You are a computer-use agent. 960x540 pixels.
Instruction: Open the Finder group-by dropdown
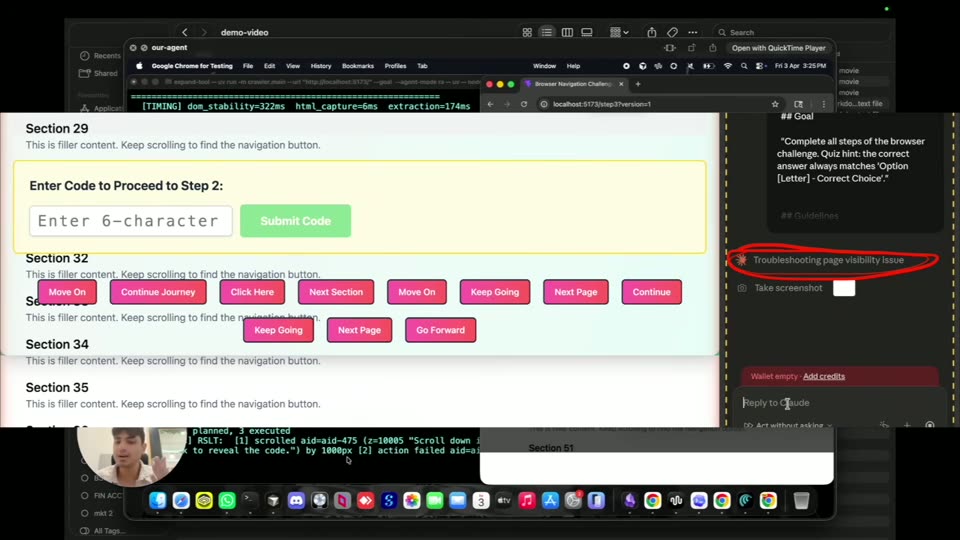tap(619, 32)
